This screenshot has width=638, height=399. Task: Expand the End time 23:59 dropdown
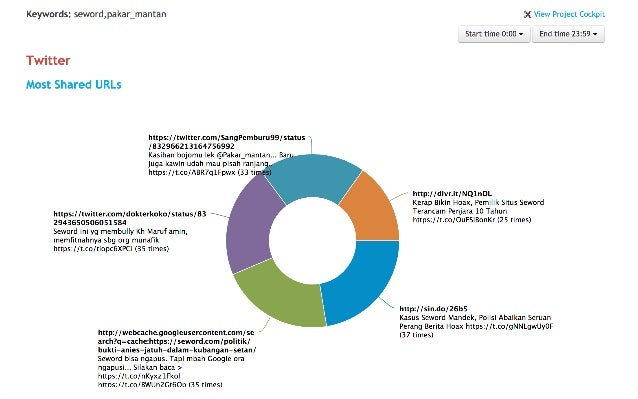pos(568,34)
